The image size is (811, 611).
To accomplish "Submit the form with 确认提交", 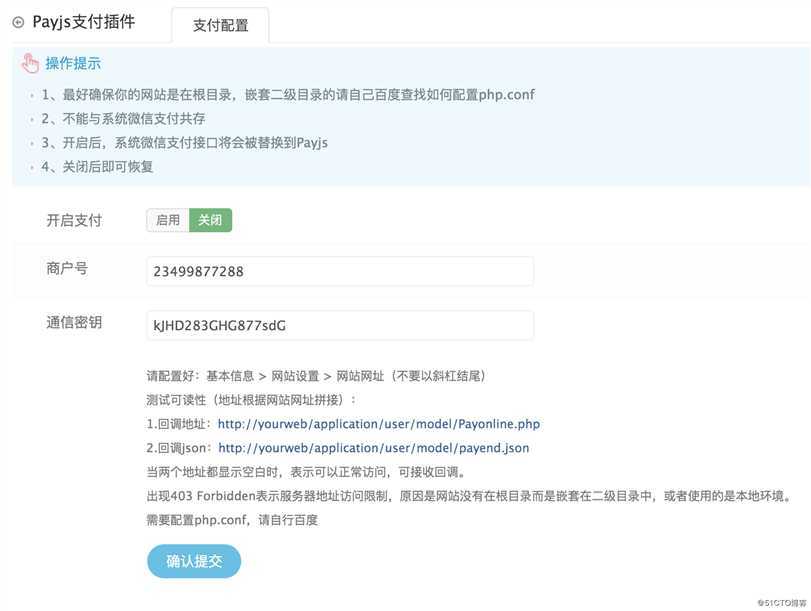I will pos(194,561).
